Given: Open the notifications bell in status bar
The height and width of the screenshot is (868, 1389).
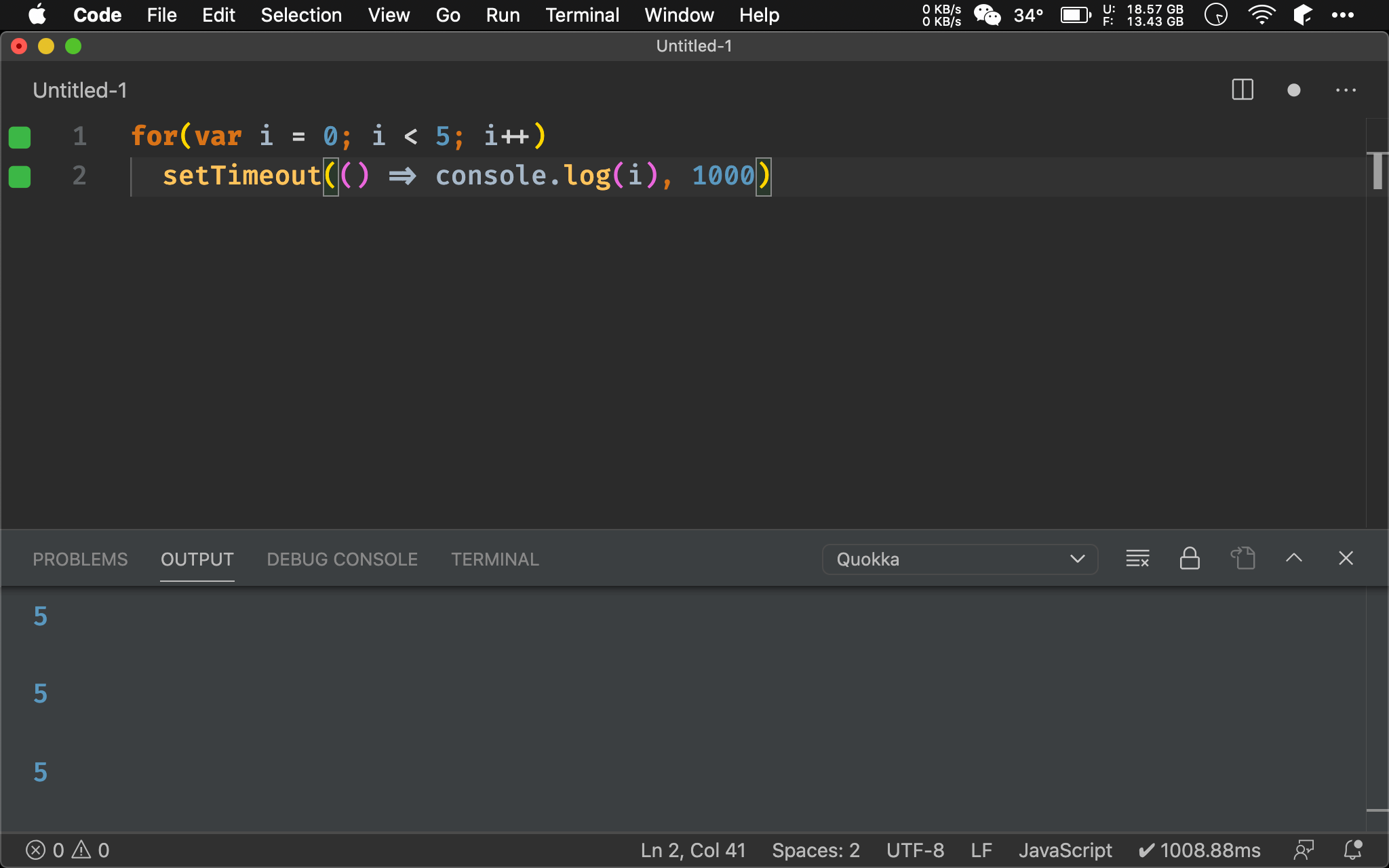Looking at the screenshot, I should point(1353,850).
